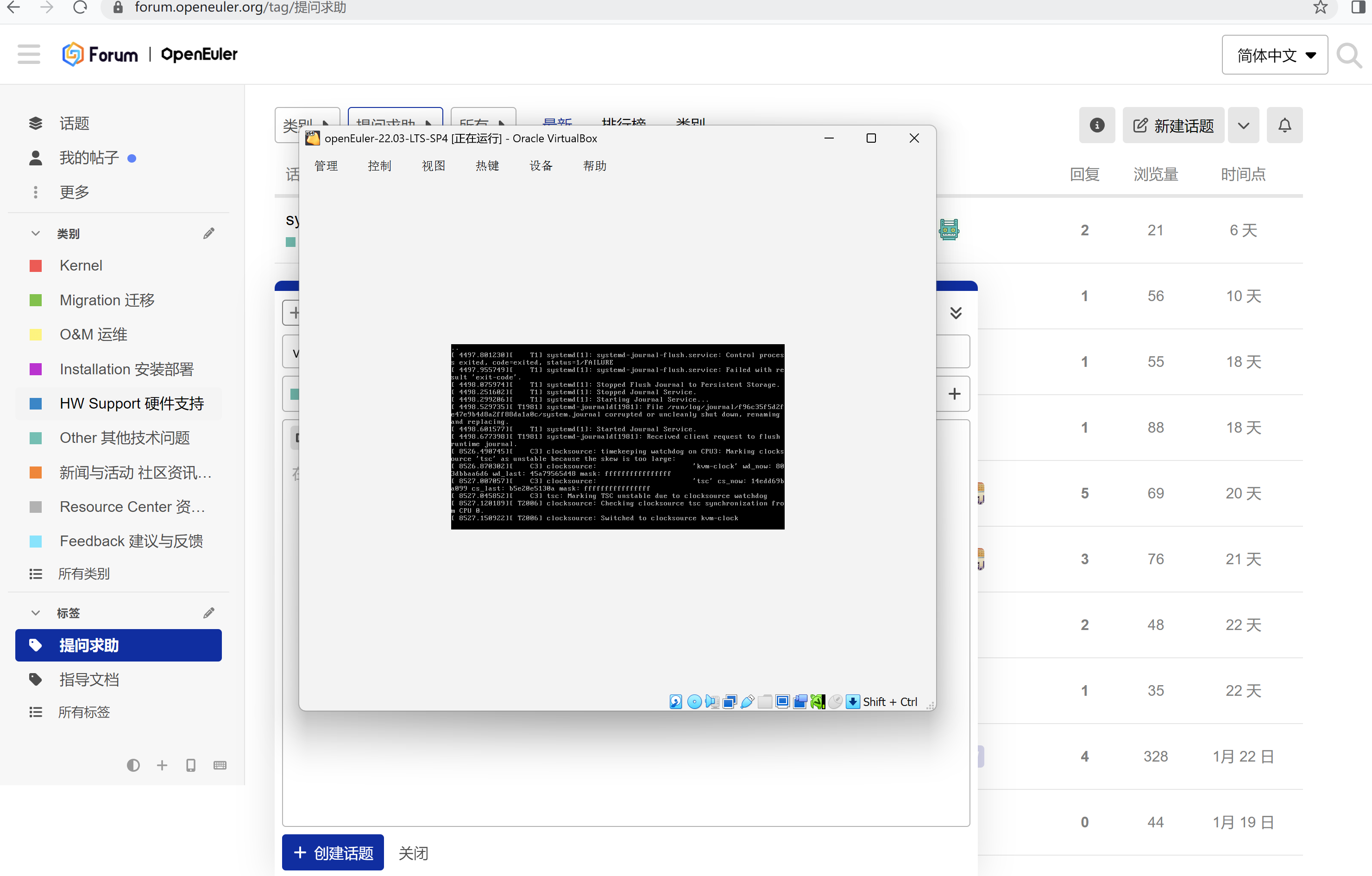
Task: Toggle the dark/light theme icon in sidebar
Action: pos(133,765)
